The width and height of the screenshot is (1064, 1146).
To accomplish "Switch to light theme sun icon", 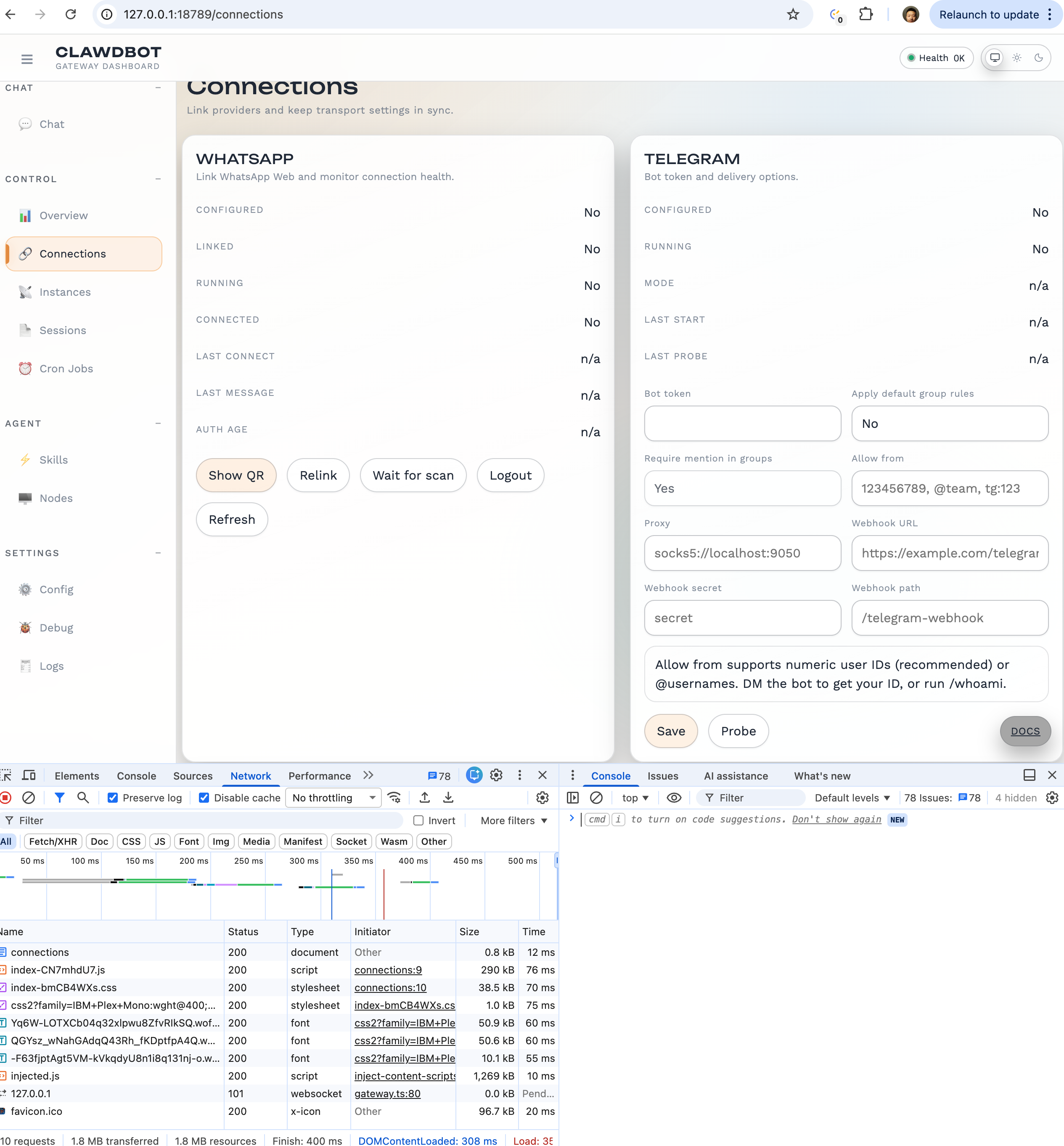I will pyautogui.click(x=1017, y=58).
